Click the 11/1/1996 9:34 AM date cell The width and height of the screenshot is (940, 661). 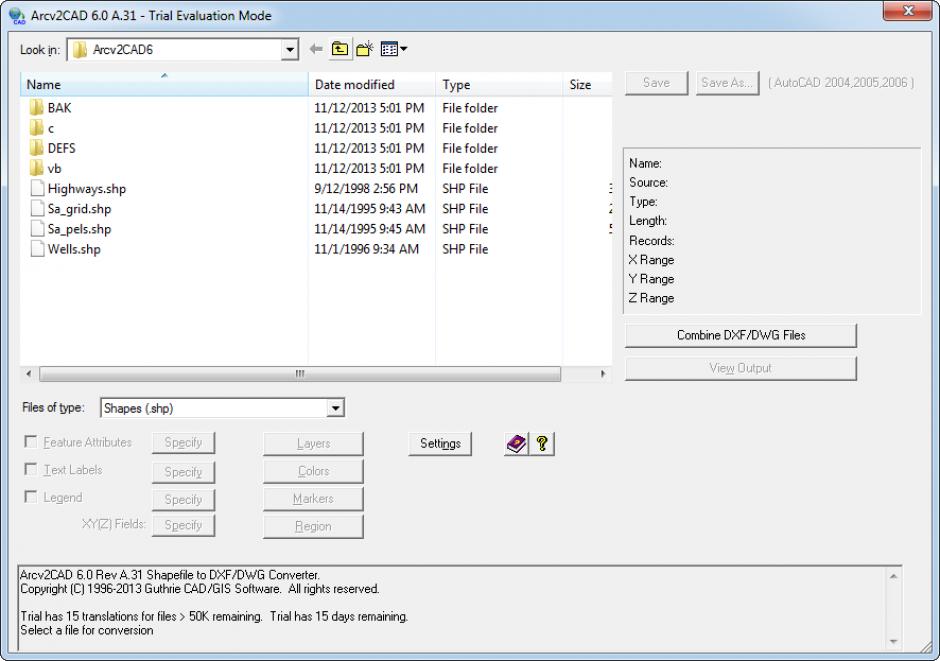click(x=366, y=249)
